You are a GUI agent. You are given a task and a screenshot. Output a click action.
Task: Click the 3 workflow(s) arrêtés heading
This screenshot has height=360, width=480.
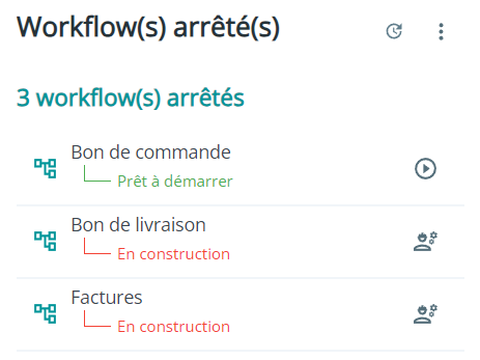[130, 98]
